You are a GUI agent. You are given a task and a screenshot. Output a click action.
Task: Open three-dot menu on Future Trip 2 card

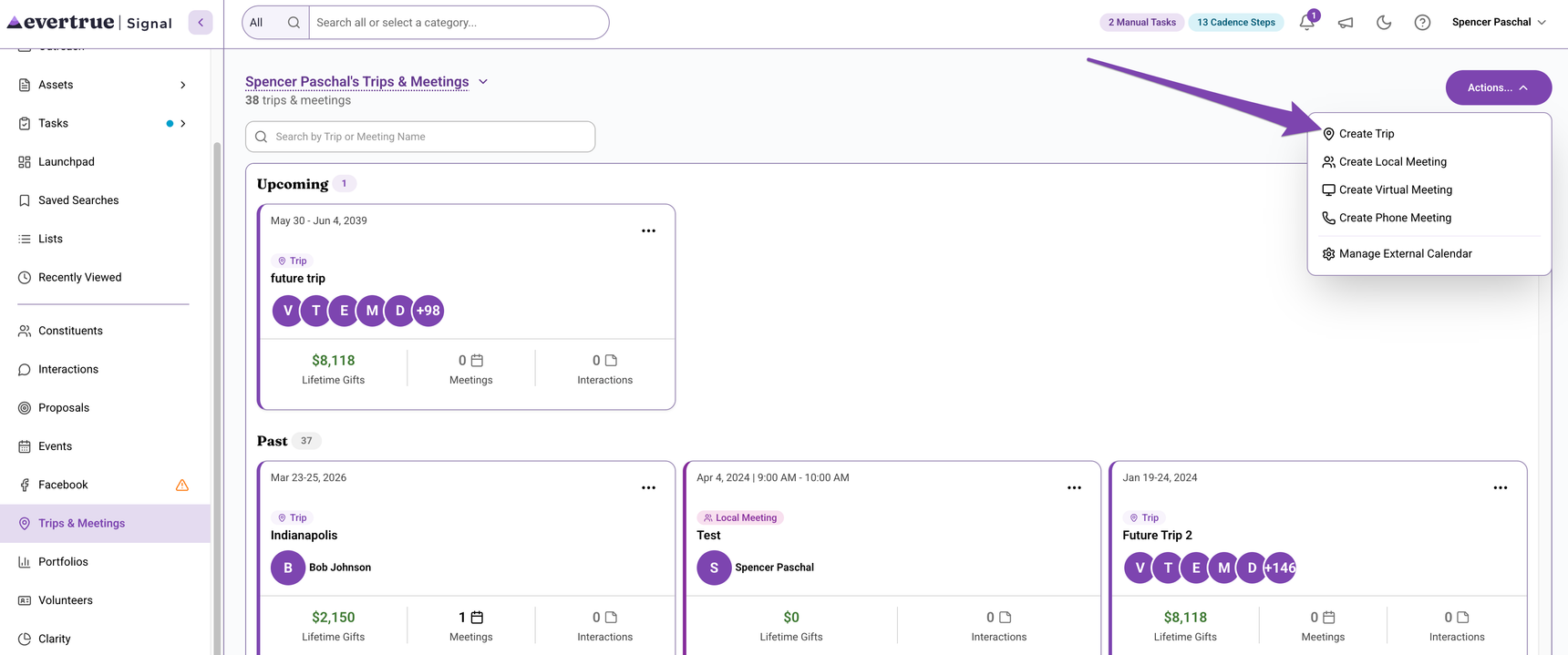(1501, 488)
